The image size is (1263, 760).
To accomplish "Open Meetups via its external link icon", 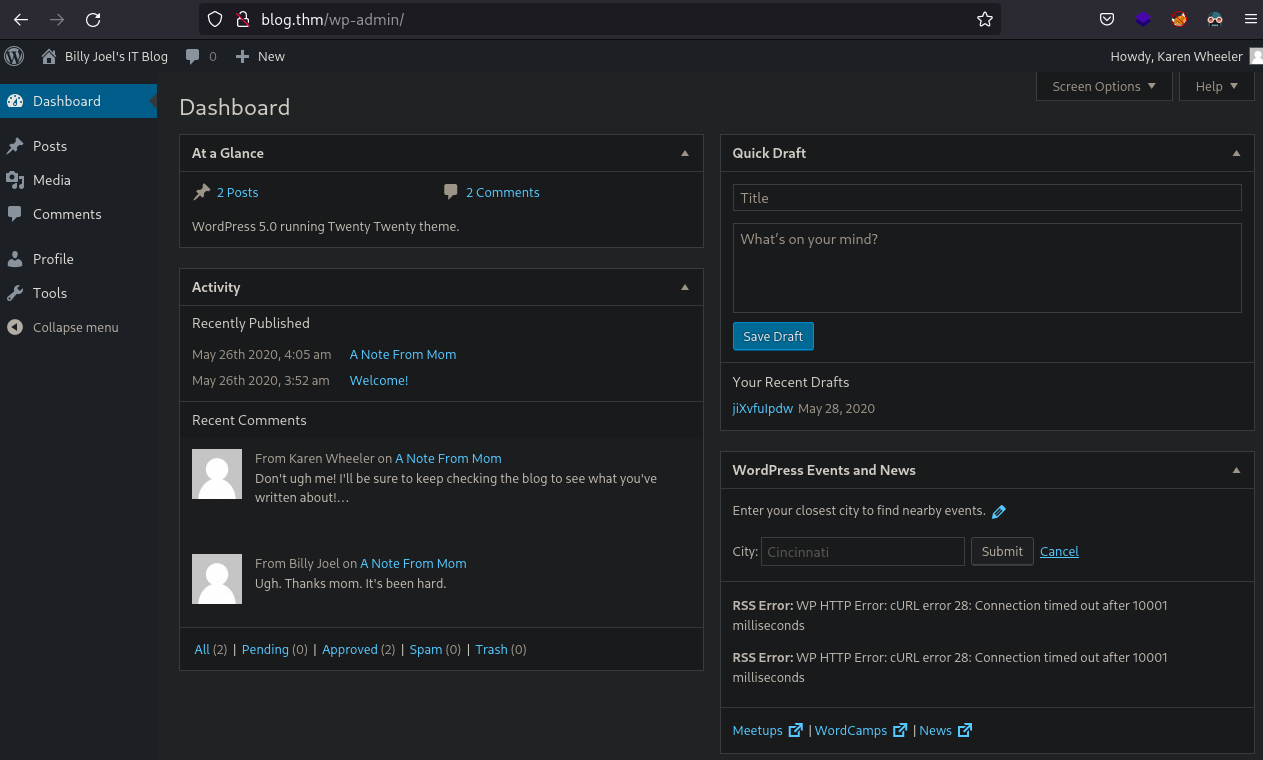I will tap(795, 730).
